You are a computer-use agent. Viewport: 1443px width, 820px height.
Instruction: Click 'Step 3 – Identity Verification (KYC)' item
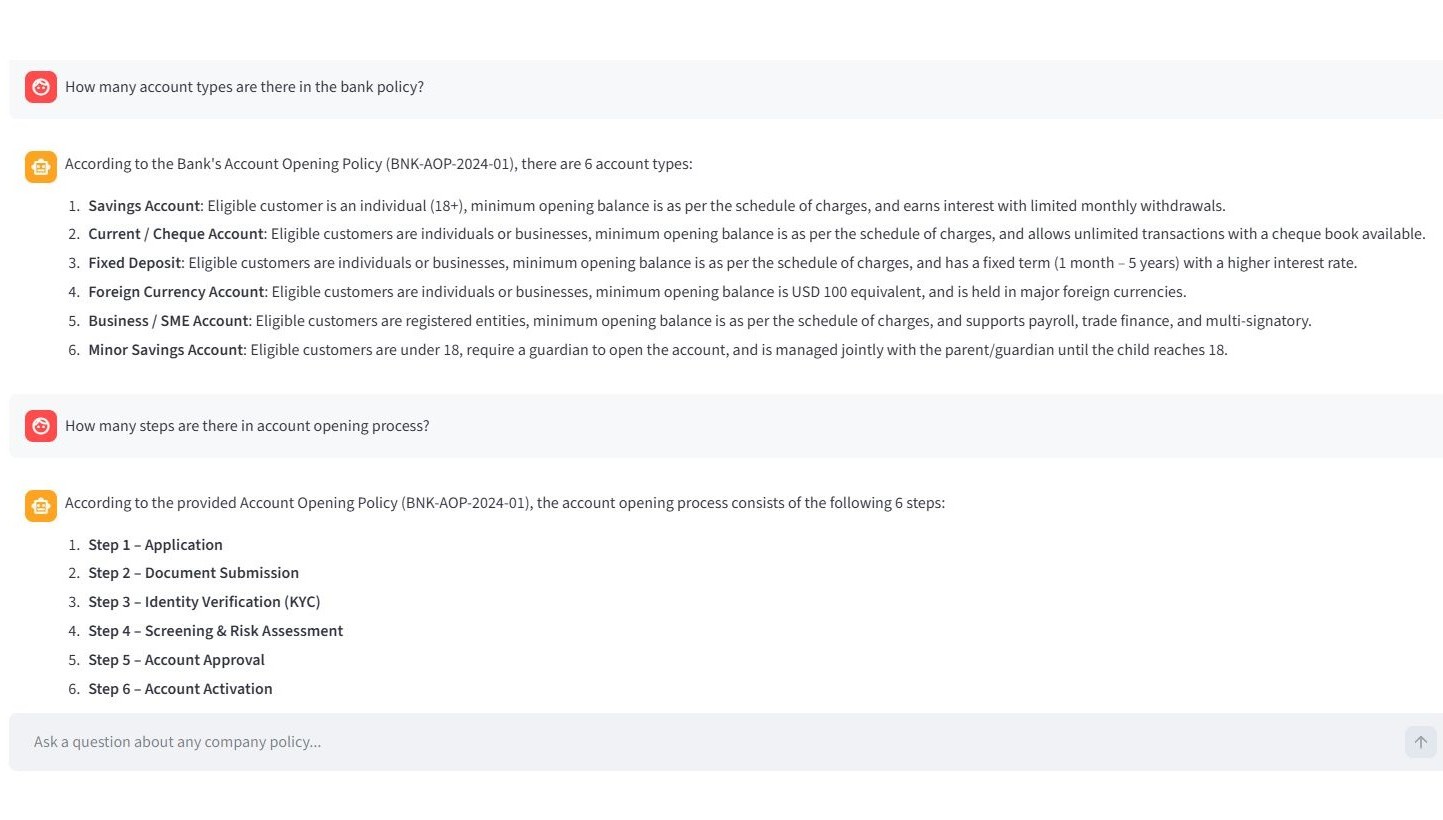pos(204,602)
